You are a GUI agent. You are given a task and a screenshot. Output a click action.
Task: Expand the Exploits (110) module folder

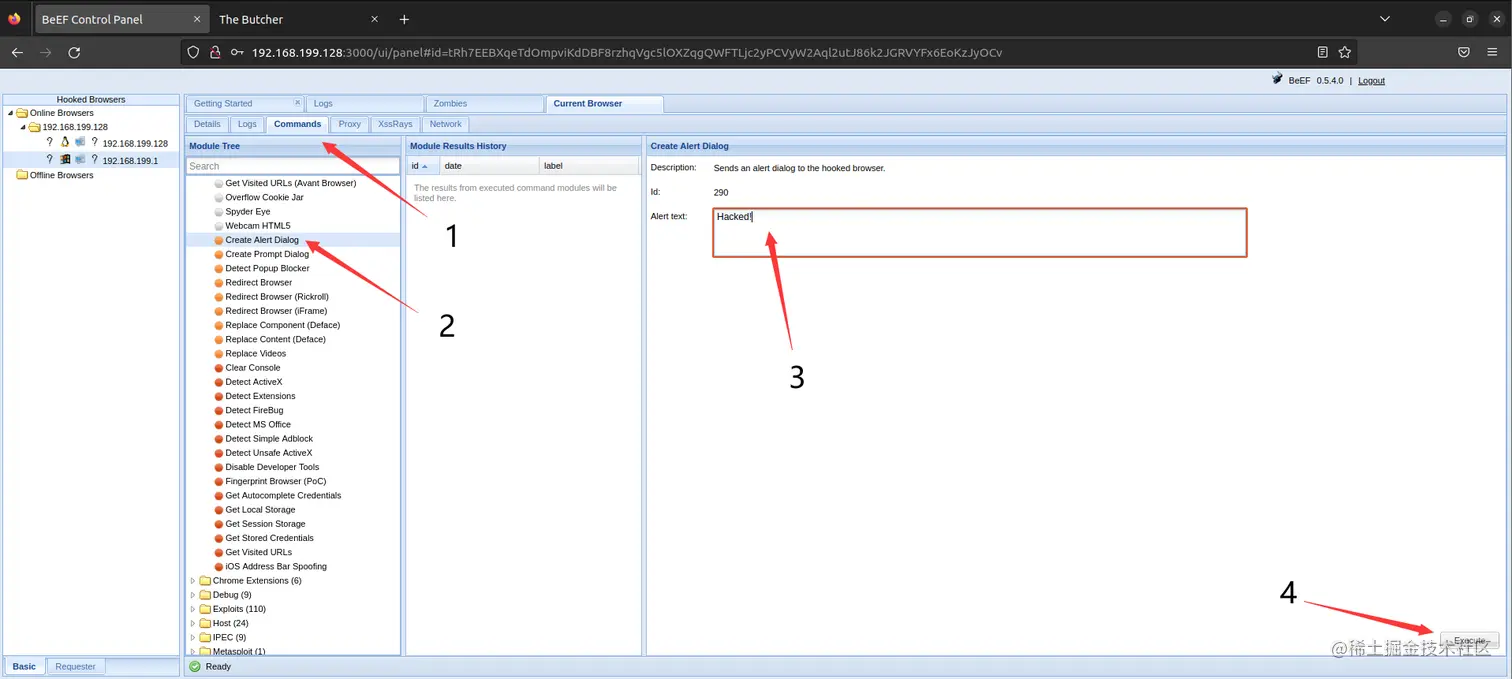point(193,609)
